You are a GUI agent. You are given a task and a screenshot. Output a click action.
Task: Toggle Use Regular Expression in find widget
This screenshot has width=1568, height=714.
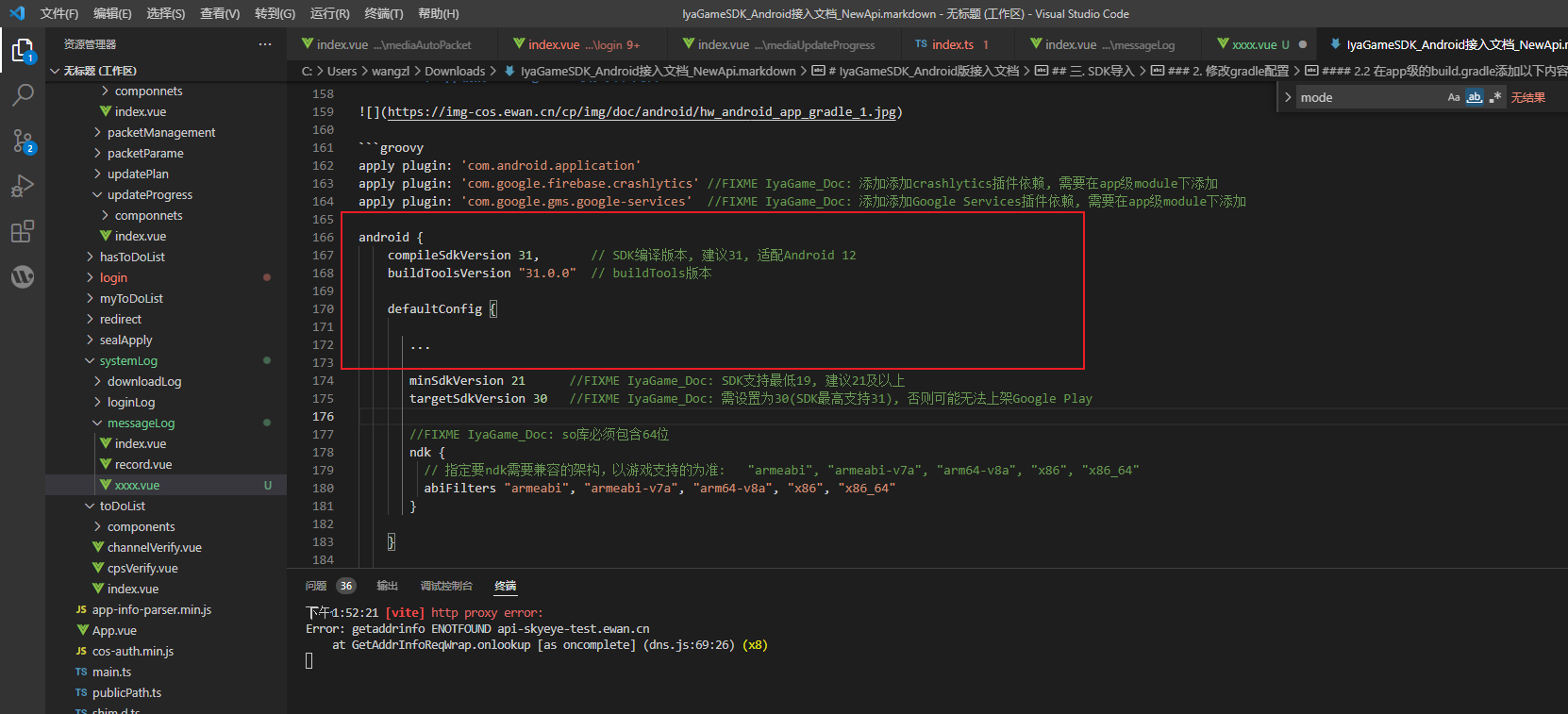coord(1495,97)
